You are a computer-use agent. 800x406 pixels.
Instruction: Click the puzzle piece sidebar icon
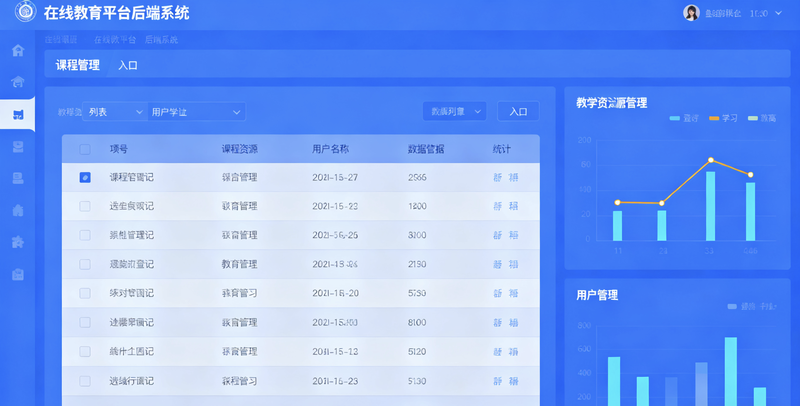(x=17, y=242)
